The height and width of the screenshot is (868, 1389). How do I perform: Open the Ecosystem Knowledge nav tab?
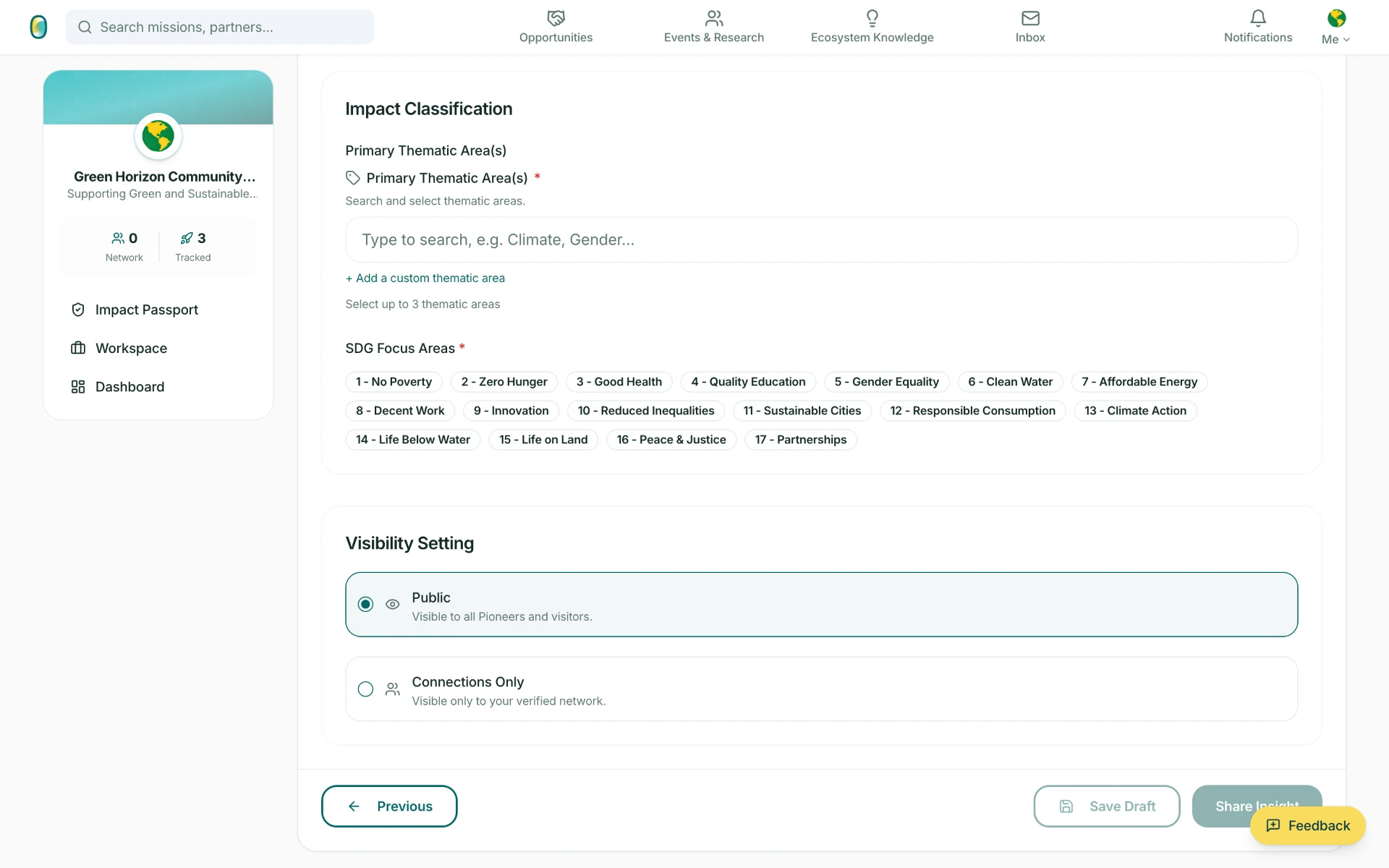[872, 27]
